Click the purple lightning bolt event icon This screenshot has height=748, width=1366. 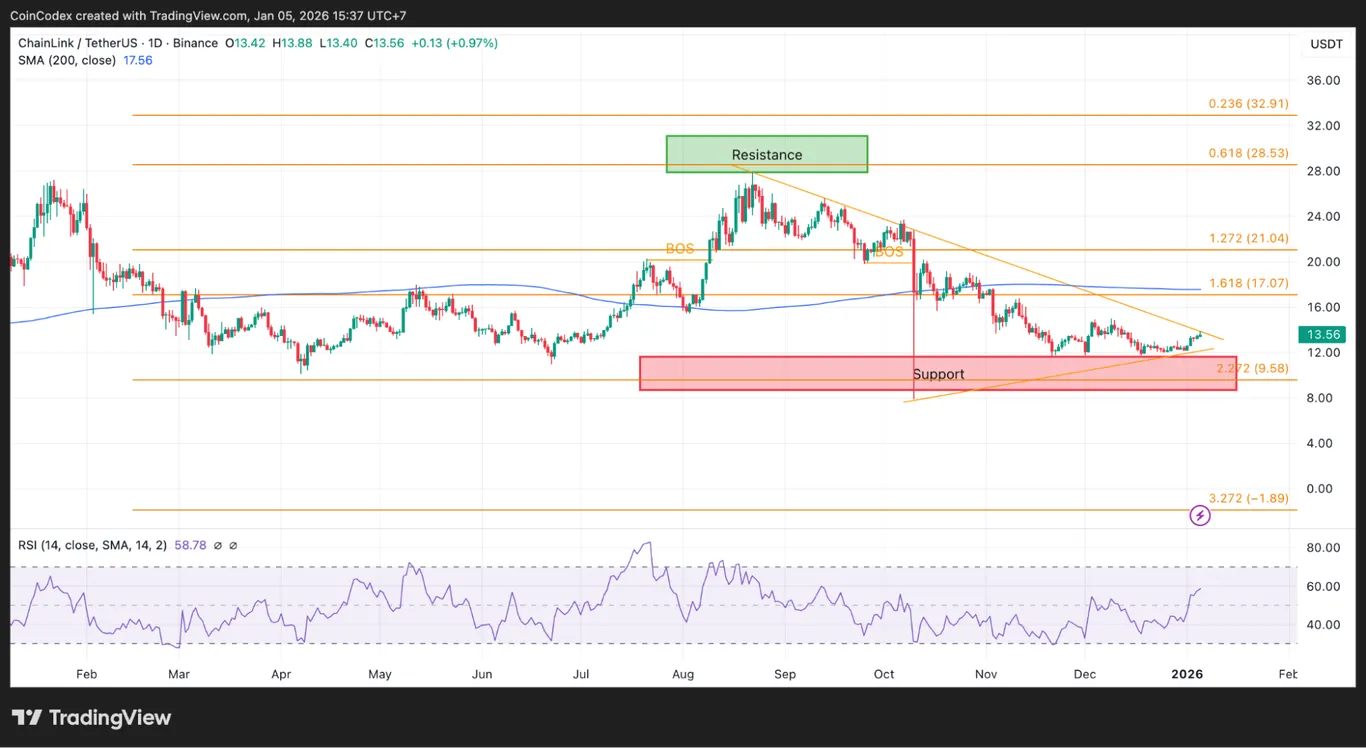[x=1201, y=516]
